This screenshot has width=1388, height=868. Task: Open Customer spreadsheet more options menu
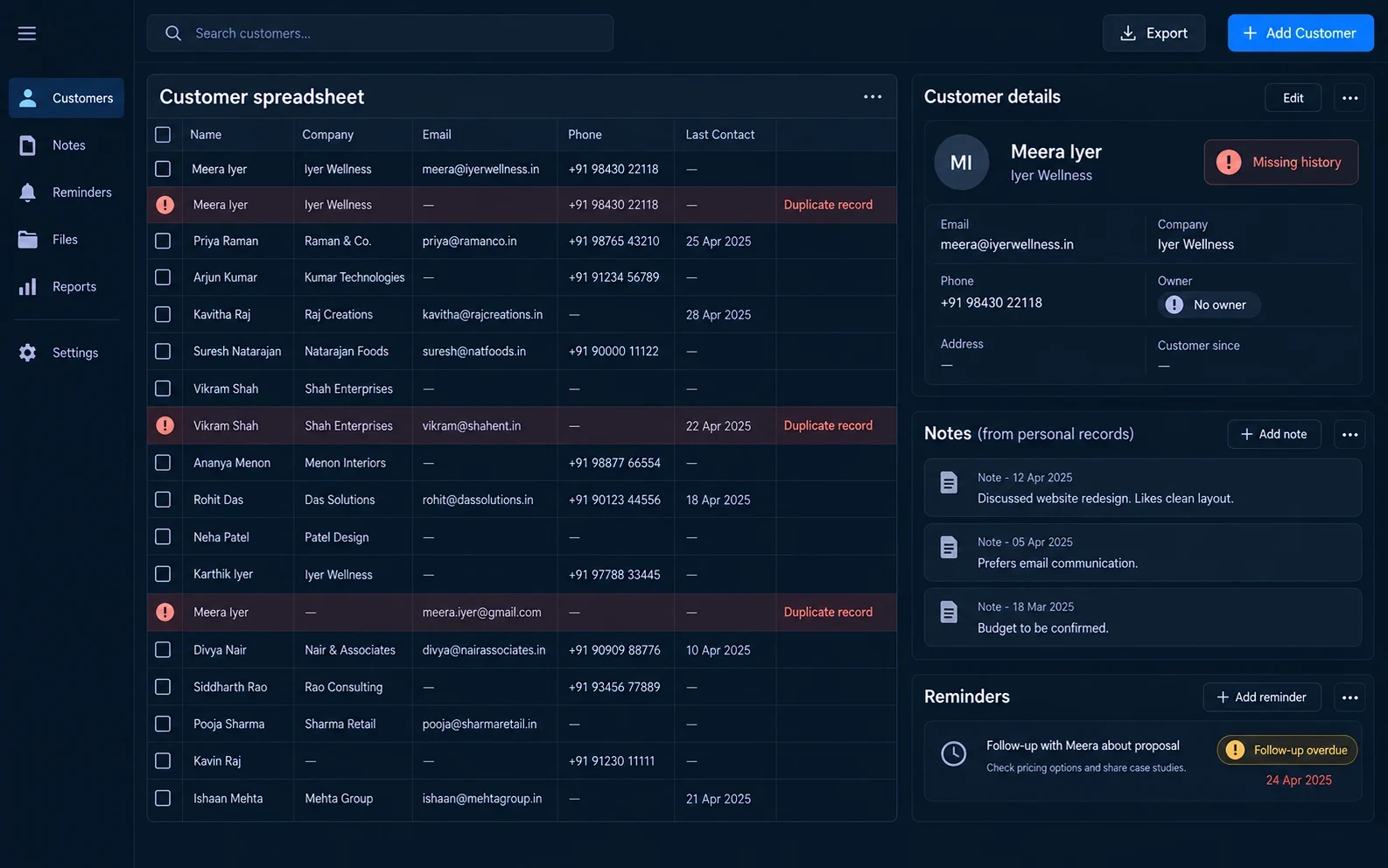click(873, 97)
